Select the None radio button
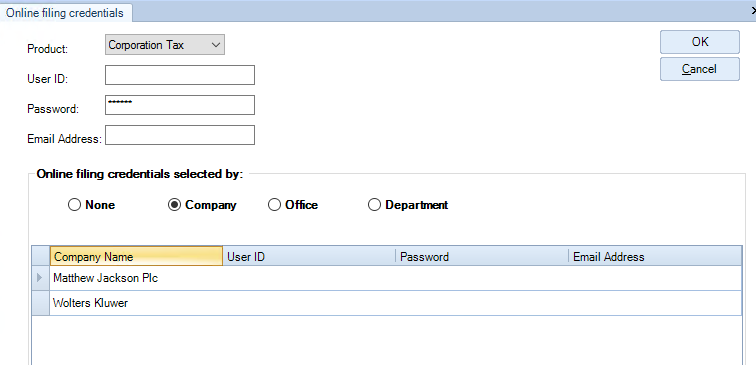 click(x=92, y=205)
